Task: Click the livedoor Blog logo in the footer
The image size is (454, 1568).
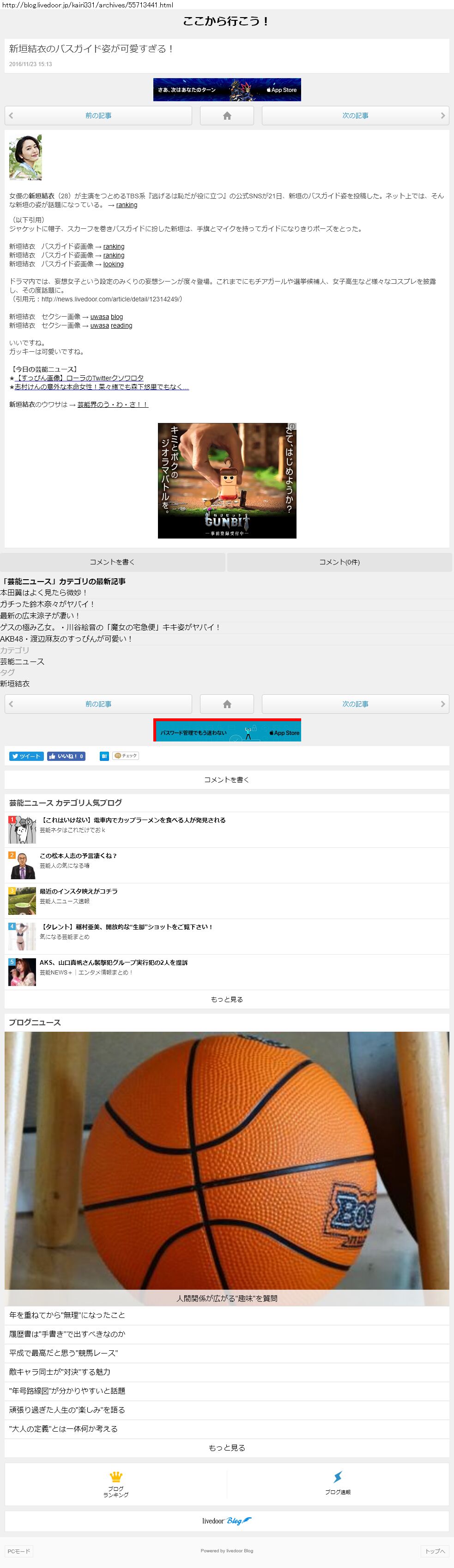Action: tap(227, 1520)
